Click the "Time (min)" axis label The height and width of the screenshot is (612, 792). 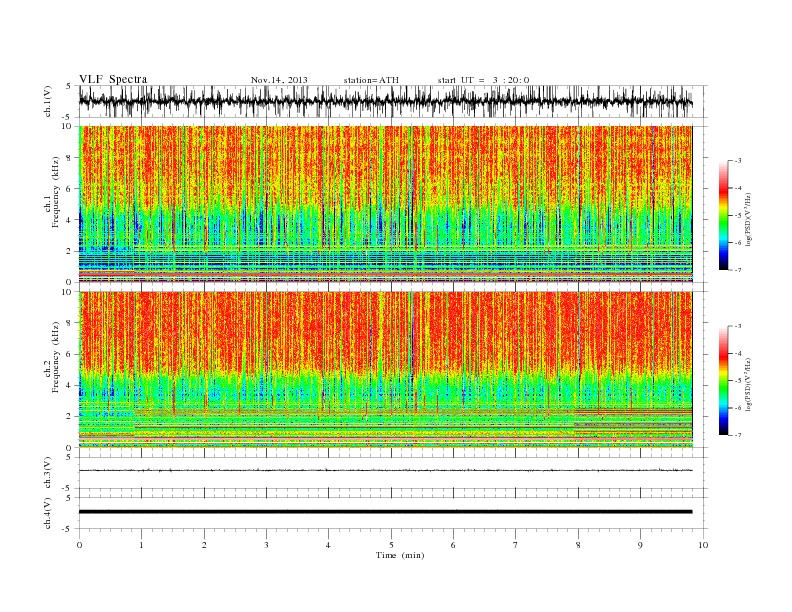pos(400,555)
